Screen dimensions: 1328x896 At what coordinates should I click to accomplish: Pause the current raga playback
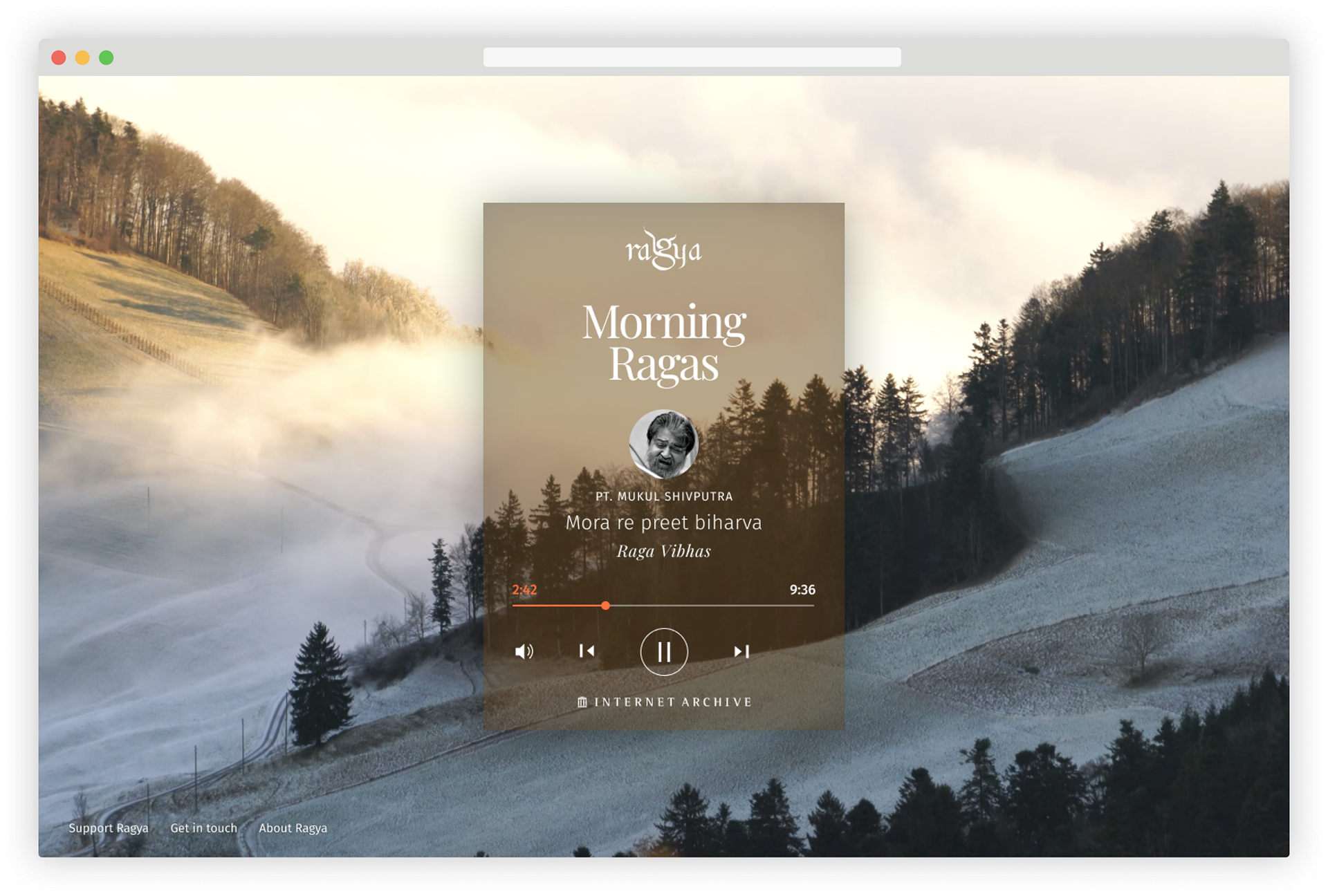[x=664, y=651]
